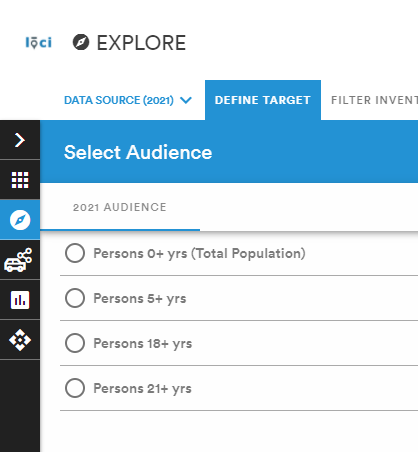
Task: Open the bar chart icon in sidebar
Action: 20,300
